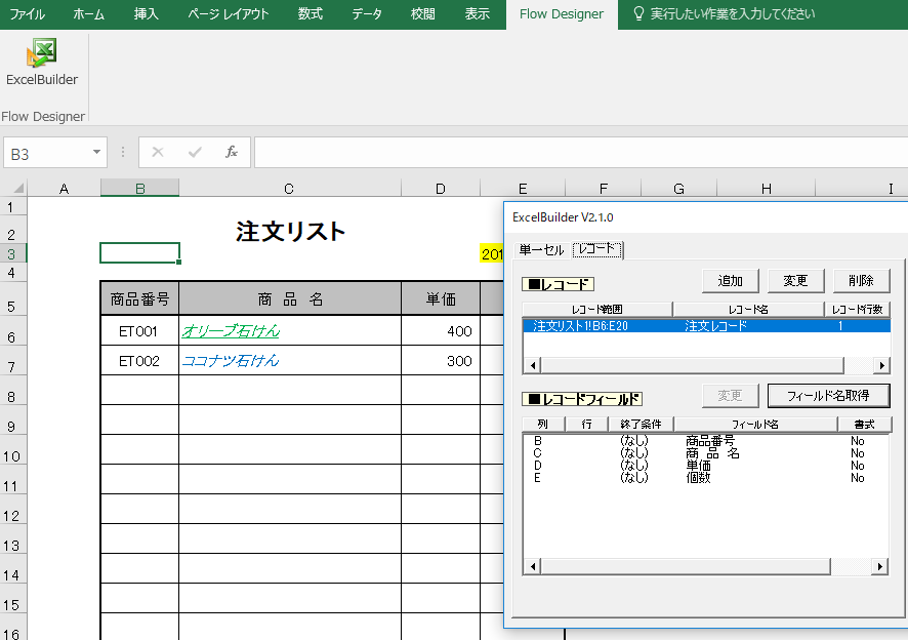This screenshot has height=640, width=910.
Task: Click the フィールド名取得 button
Action: pyautogui.click(x=828, y=396)
